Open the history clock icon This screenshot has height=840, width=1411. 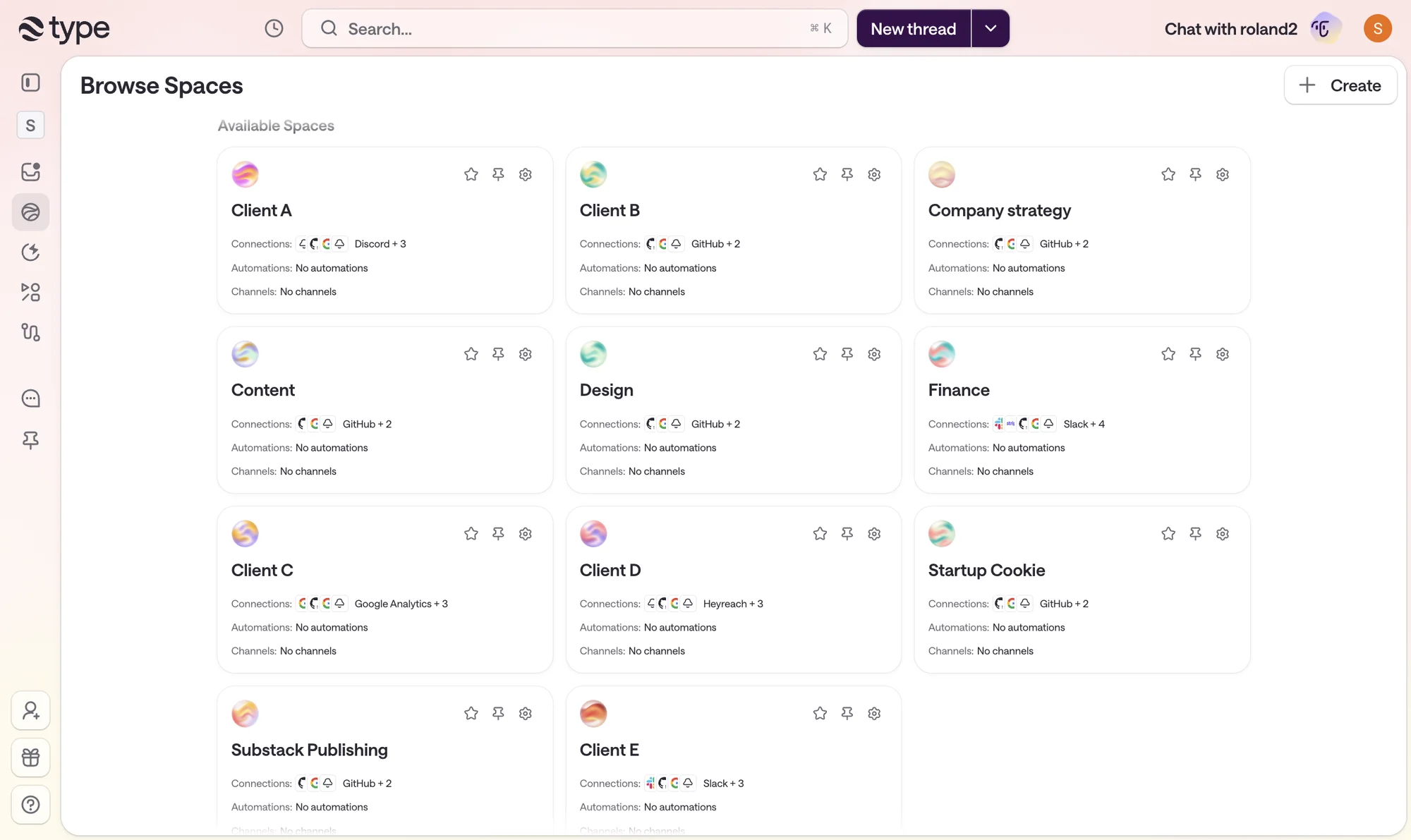pyautogui.click(x=274, y=28)
